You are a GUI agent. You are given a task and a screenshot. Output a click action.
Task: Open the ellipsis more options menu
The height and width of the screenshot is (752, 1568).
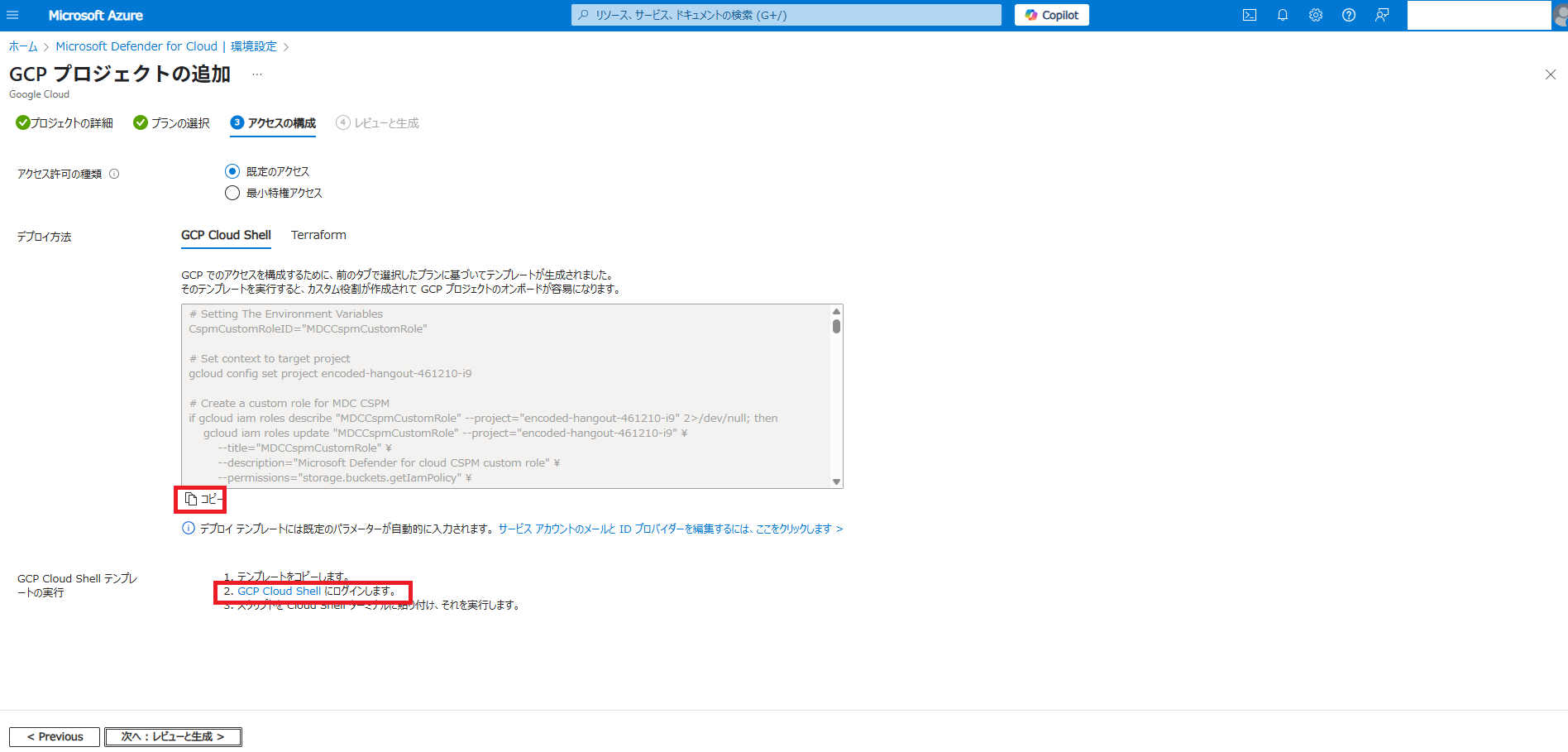point(257,74)
